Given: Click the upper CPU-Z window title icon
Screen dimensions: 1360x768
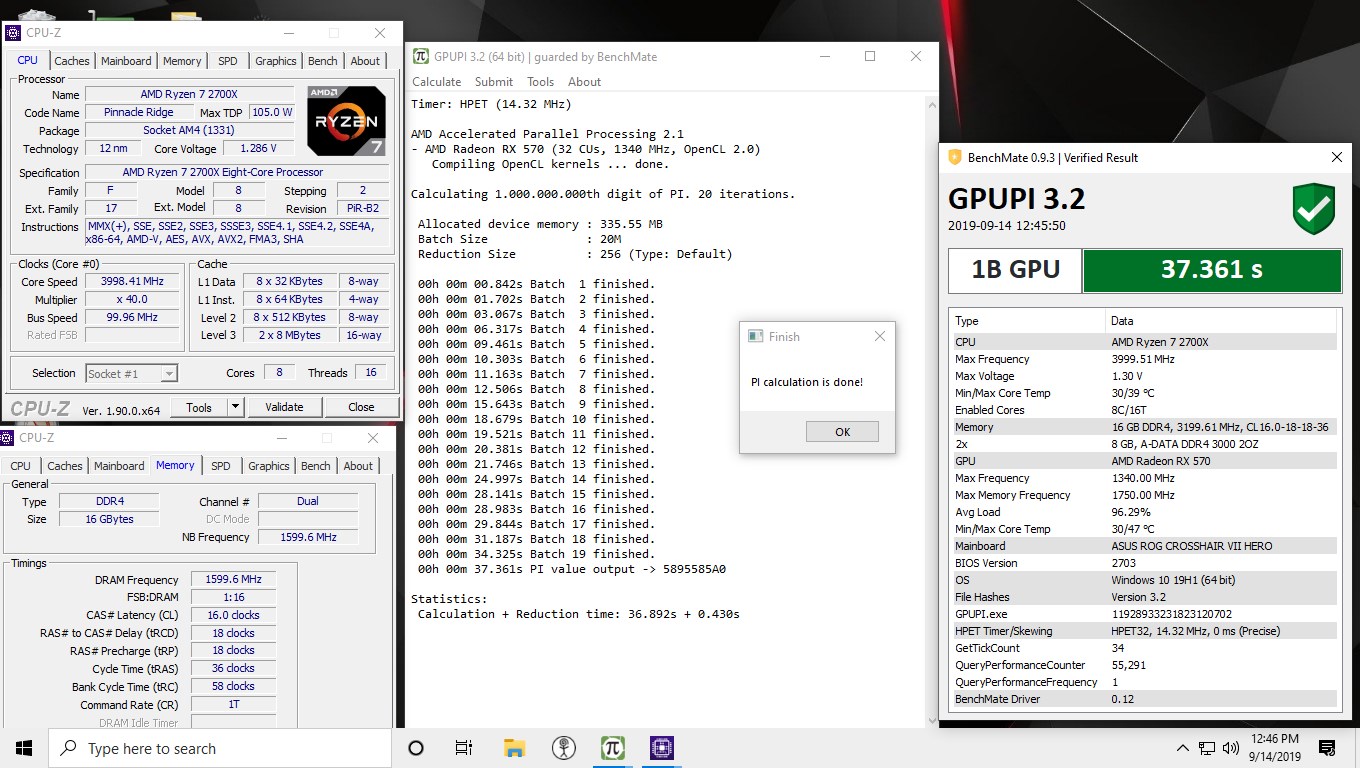Looking at the screenshot, I should click(12, 33).
